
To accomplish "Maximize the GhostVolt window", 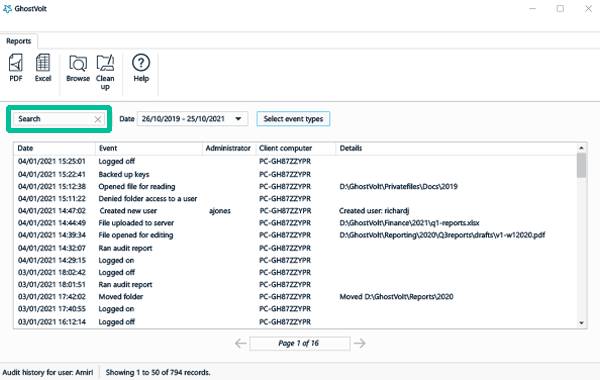I will coord(560,8).
